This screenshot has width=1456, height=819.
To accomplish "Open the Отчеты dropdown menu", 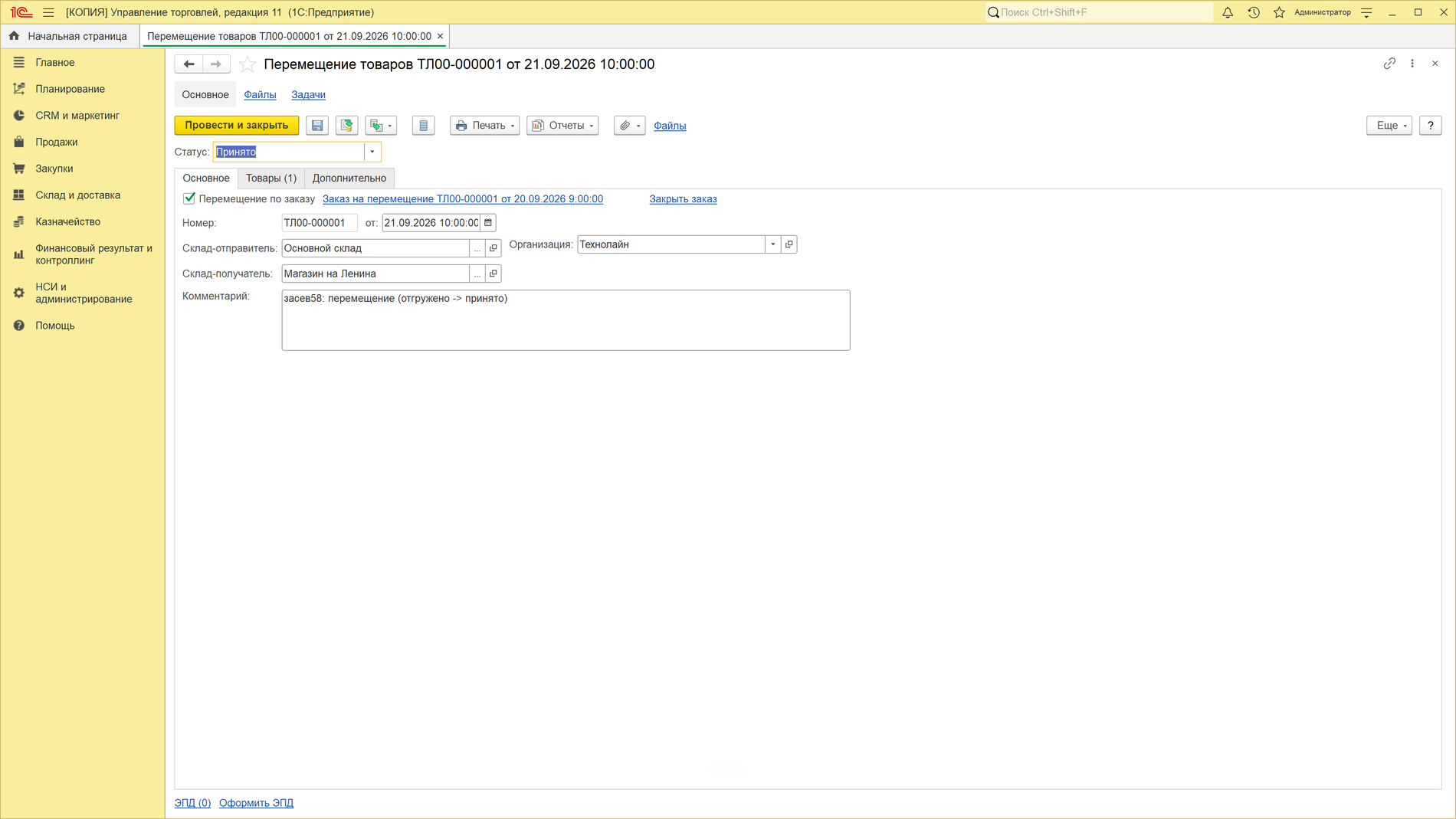I will pos(562,126).
